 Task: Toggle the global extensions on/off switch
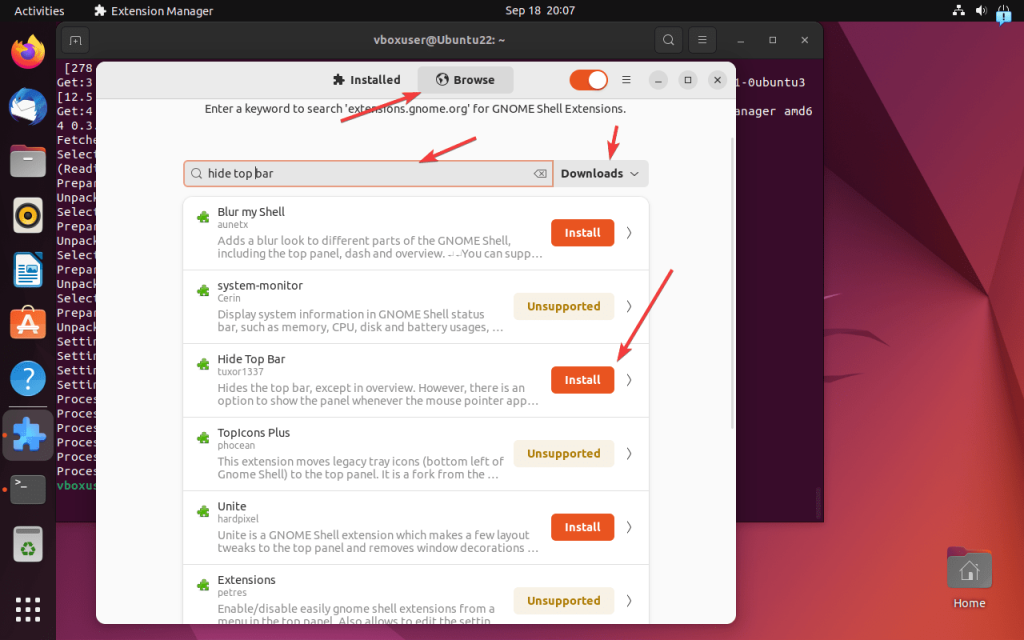coord(588,80)
